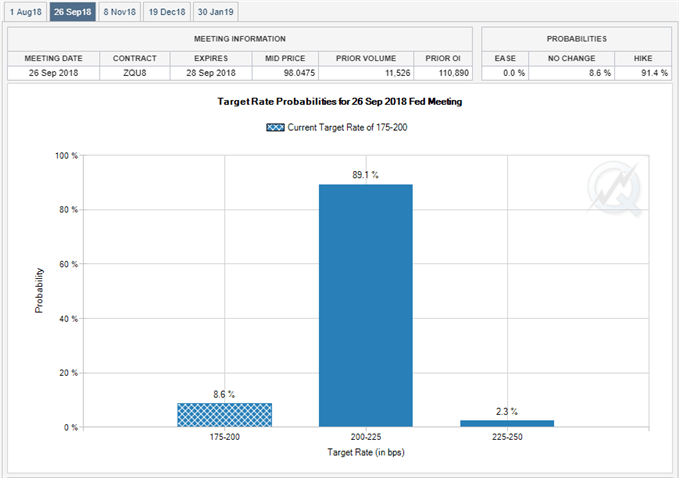Image resolution: width=679 pixels, height=478 pixels.
Task: Click the small 225-250 target rate bar
Action: coord(507,423)
